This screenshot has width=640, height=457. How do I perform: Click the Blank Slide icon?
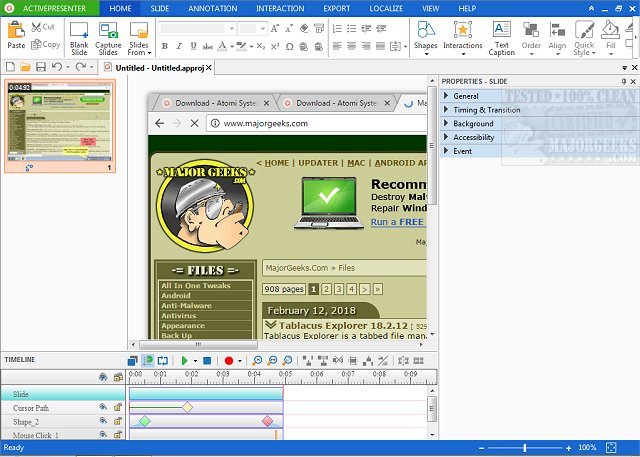pyautogui.click(x=79, y=30)
